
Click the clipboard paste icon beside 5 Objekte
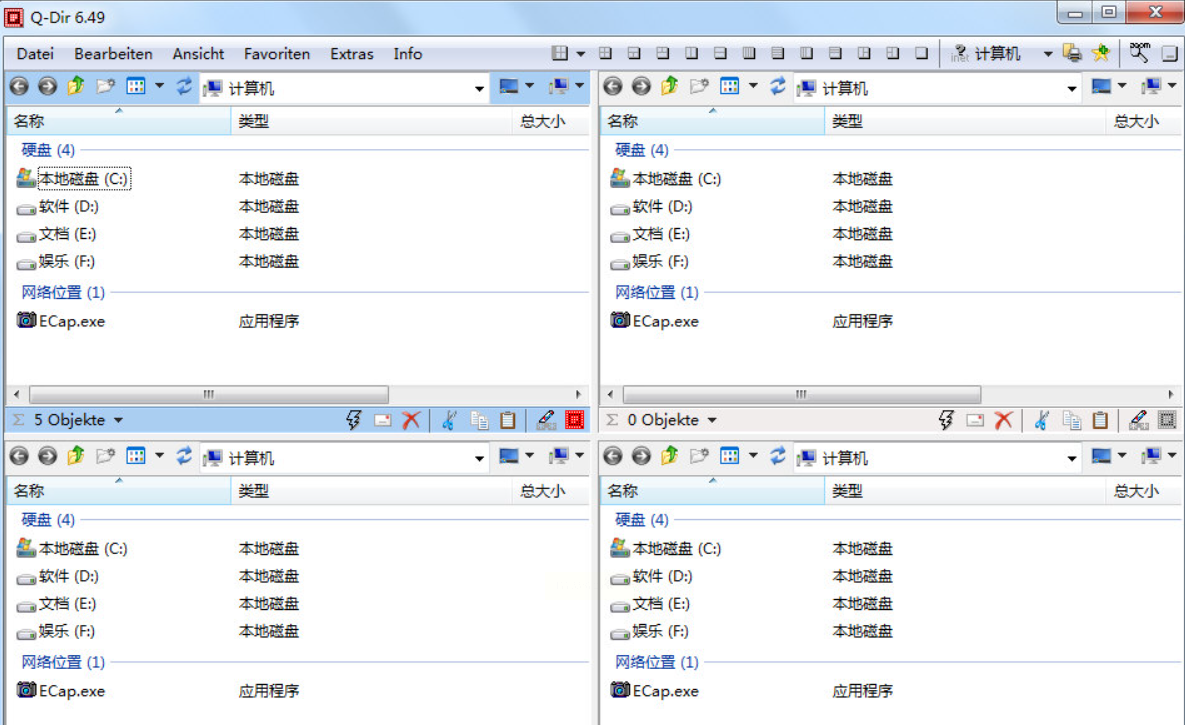(x=508, y=420)
